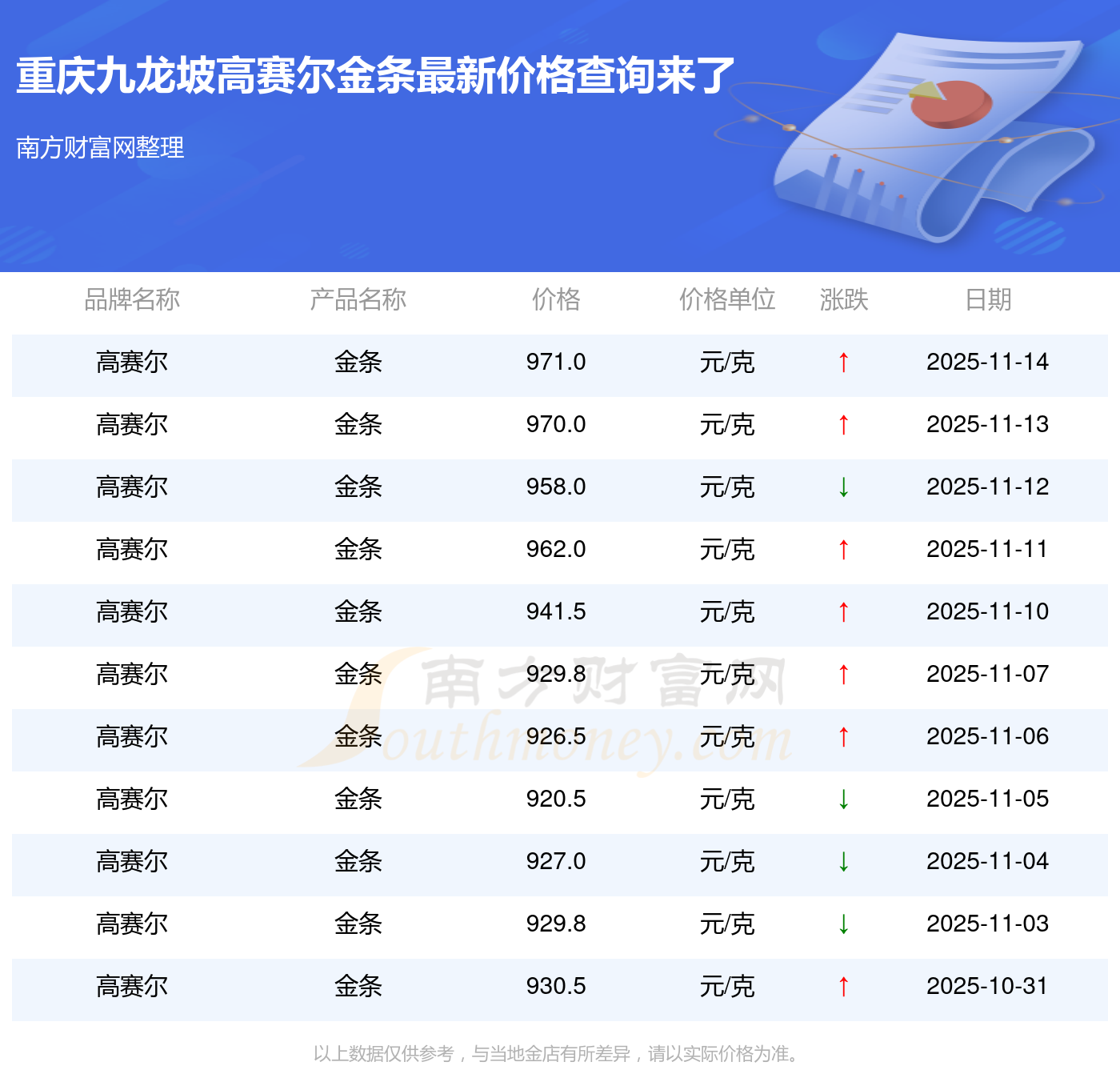The width and height of the screenshot is (1120, 1090).
Task: Click the green down arrow for 2025-11-12
Action: pyautogui.click(x=843, y=487)
